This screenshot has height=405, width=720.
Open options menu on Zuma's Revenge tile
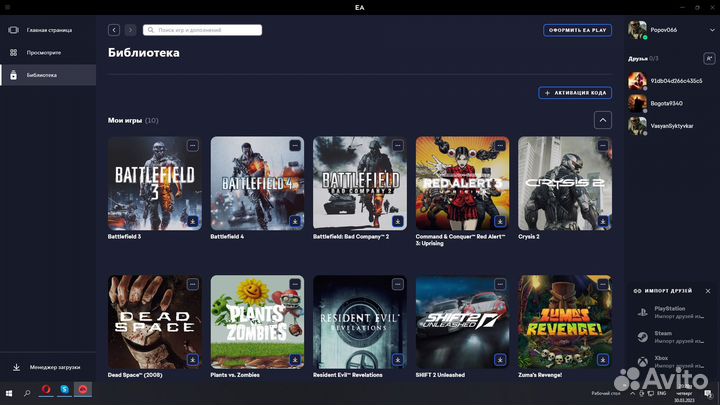tap(603, 284)
